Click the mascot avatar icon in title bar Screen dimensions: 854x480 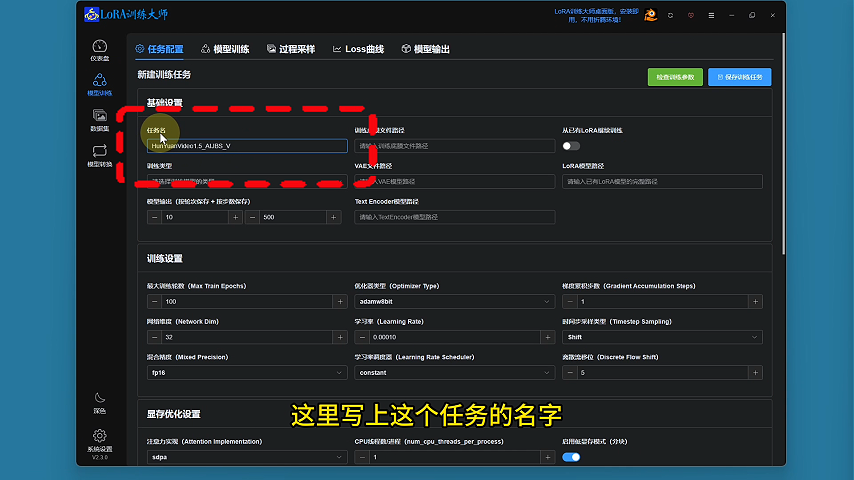pyautogui.click(x=650, y=15)
